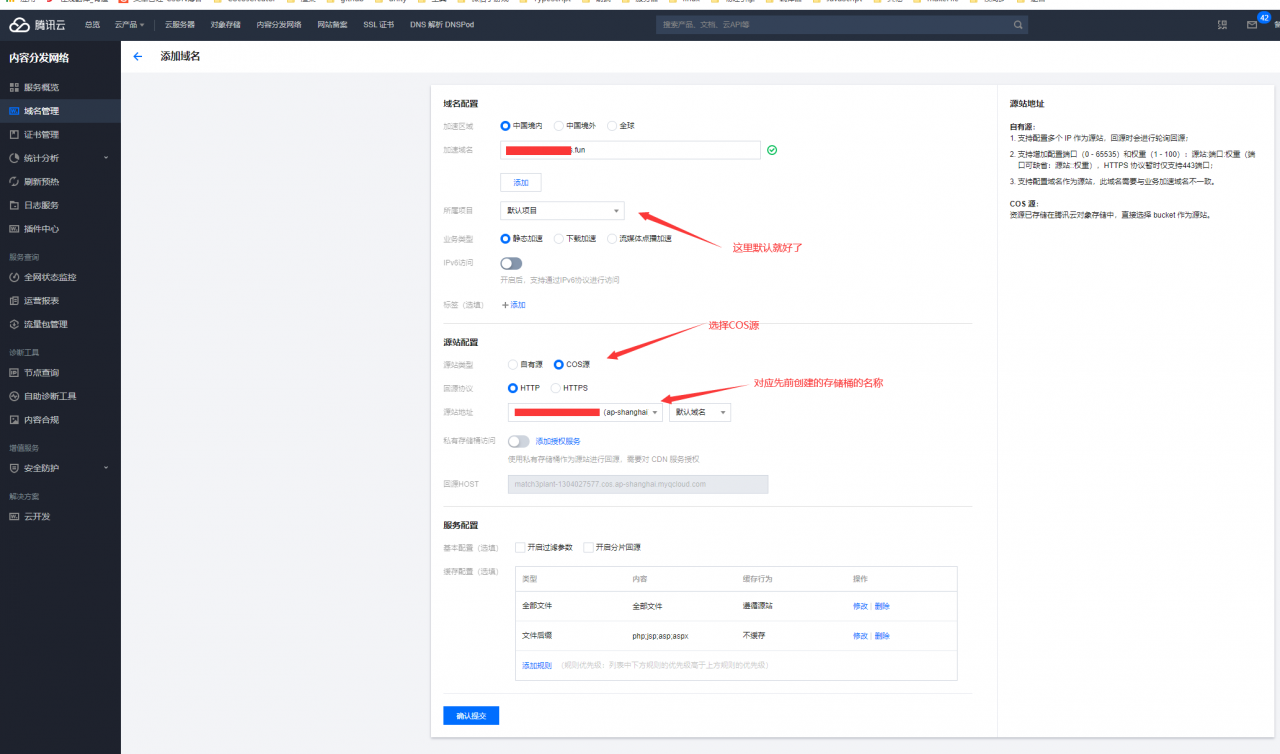Open 对象存储 in the top navigation
This screenshot has width=1280, height=754.
pos(225,24)
